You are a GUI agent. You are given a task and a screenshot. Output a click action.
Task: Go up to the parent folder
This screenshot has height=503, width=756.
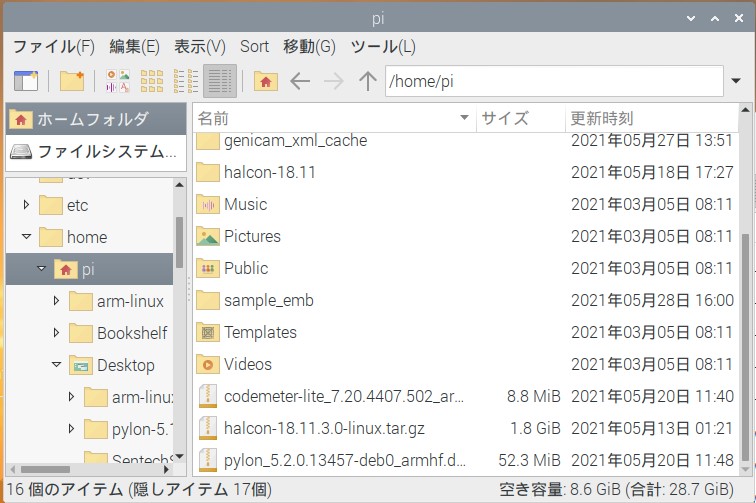tap(368, 81)
